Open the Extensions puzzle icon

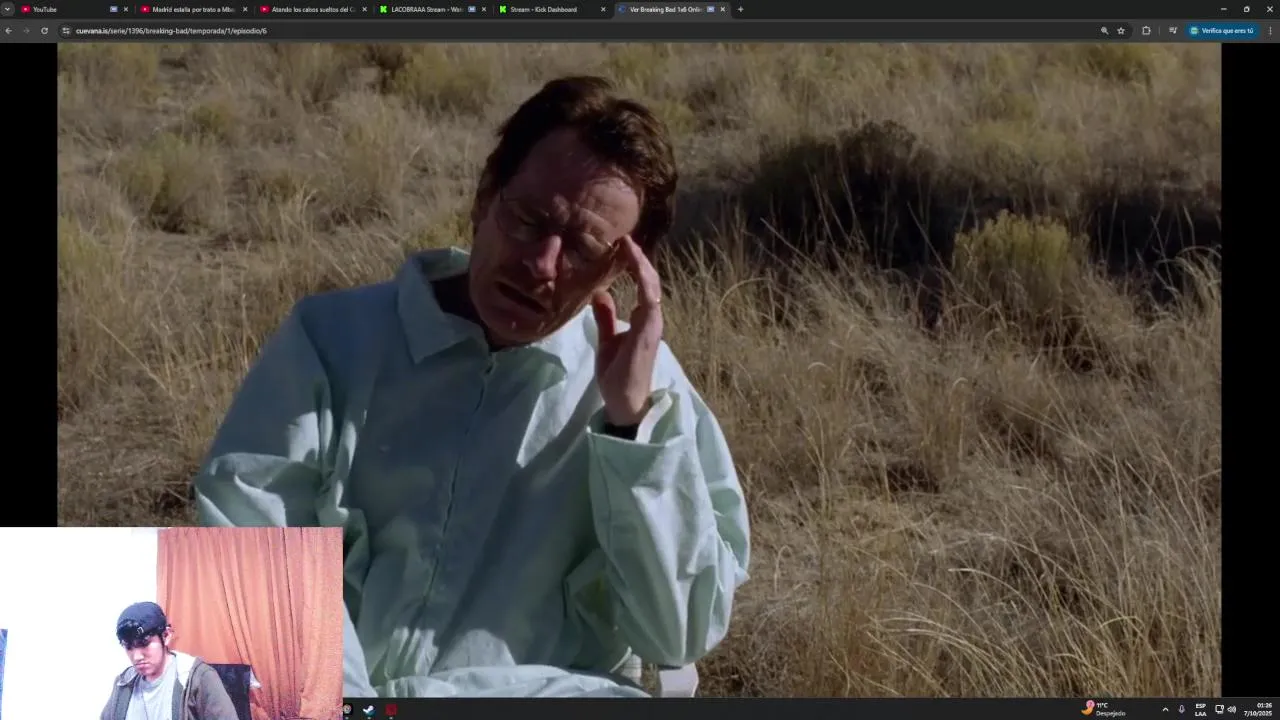click(1146, 31)
